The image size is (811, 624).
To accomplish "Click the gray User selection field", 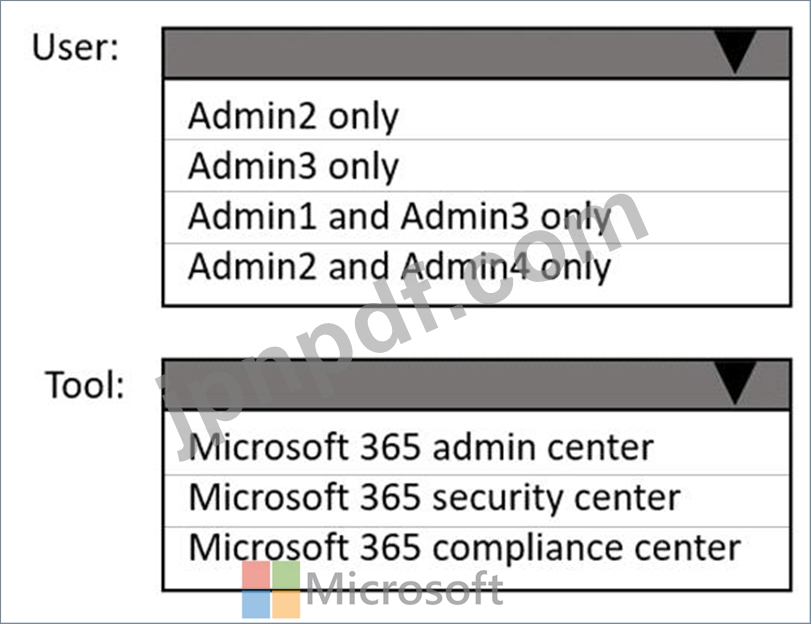I will point(476,53).
